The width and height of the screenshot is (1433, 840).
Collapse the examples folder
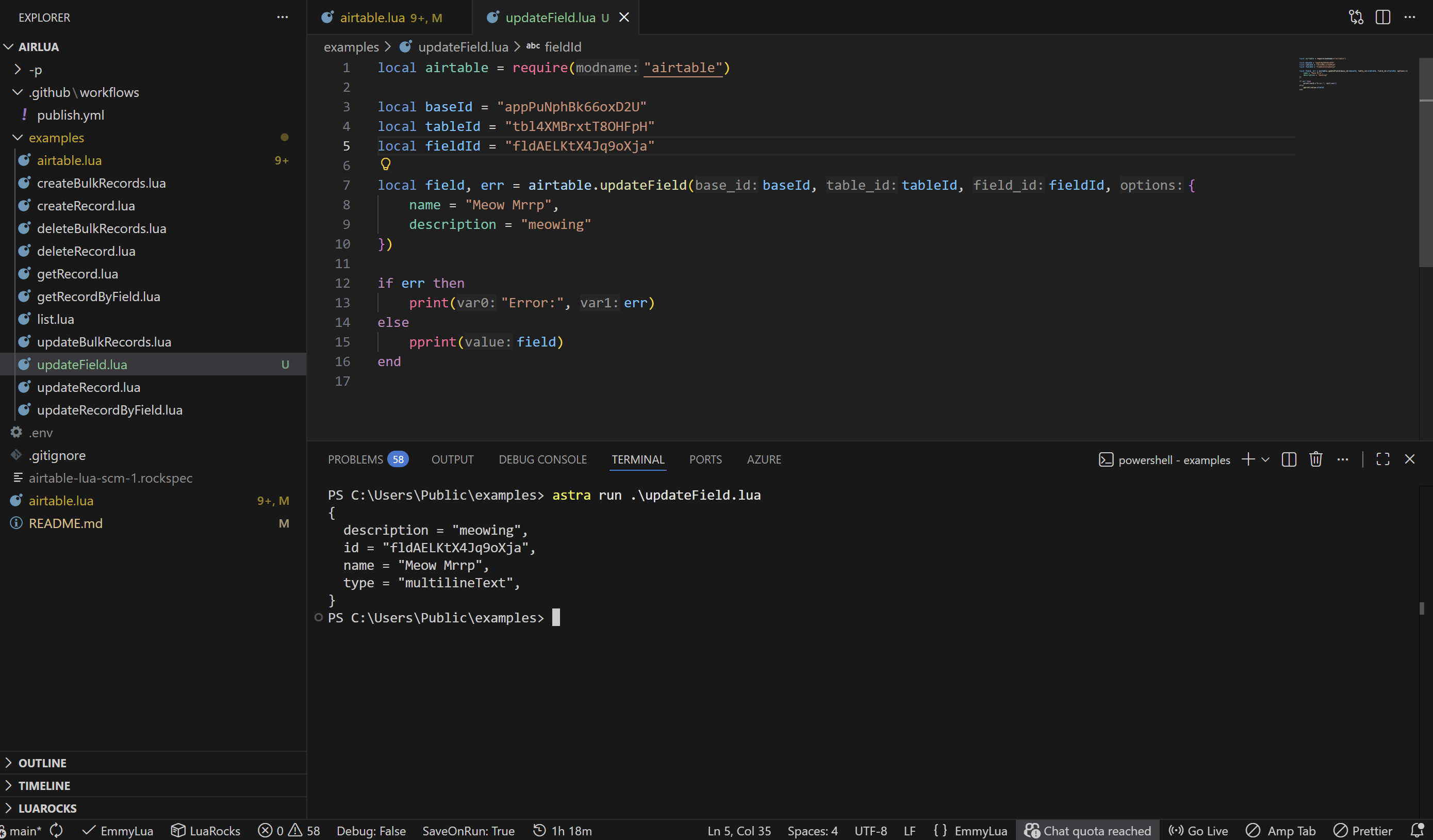pyautogui.click(x=18, y=138)
